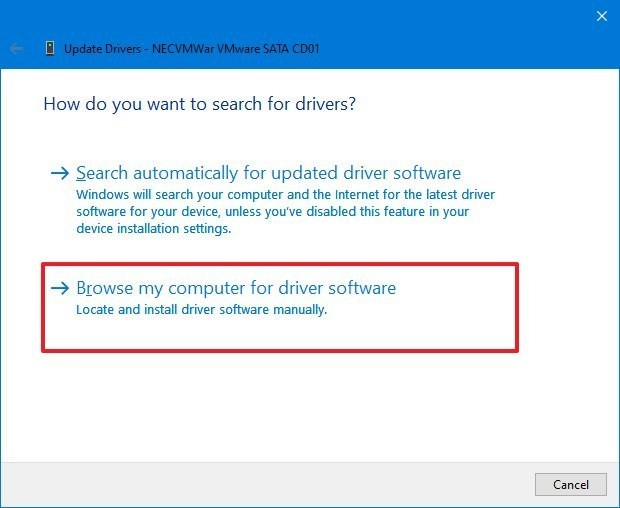Select Search automatically for updated driver software
Screen dimensions: 620x508
(x=268, y=173)
